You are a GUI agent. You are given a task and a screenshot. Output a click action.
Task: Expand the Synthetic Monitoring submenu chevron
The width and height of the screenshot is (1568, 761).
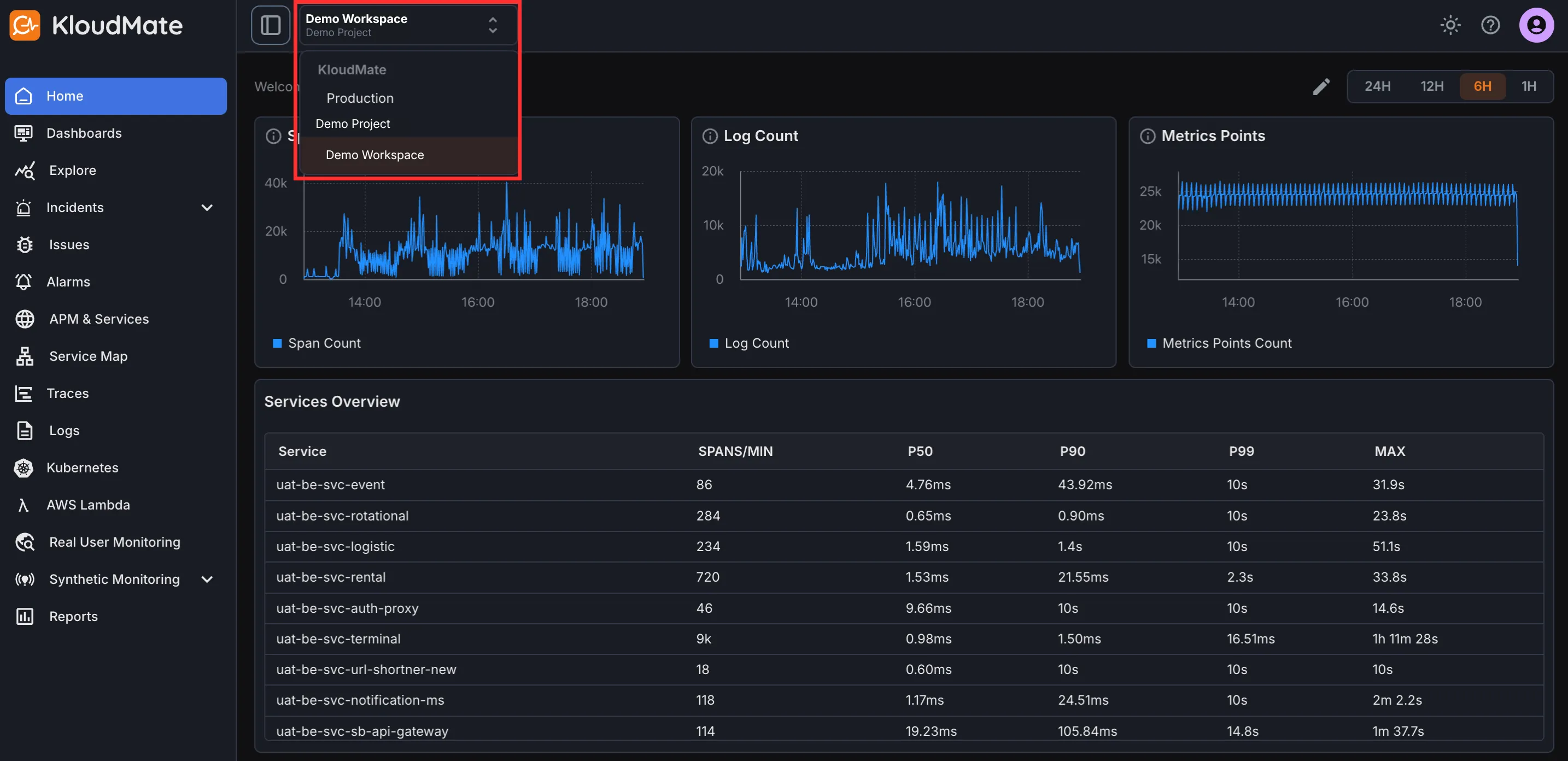click(x=207, y=579)
